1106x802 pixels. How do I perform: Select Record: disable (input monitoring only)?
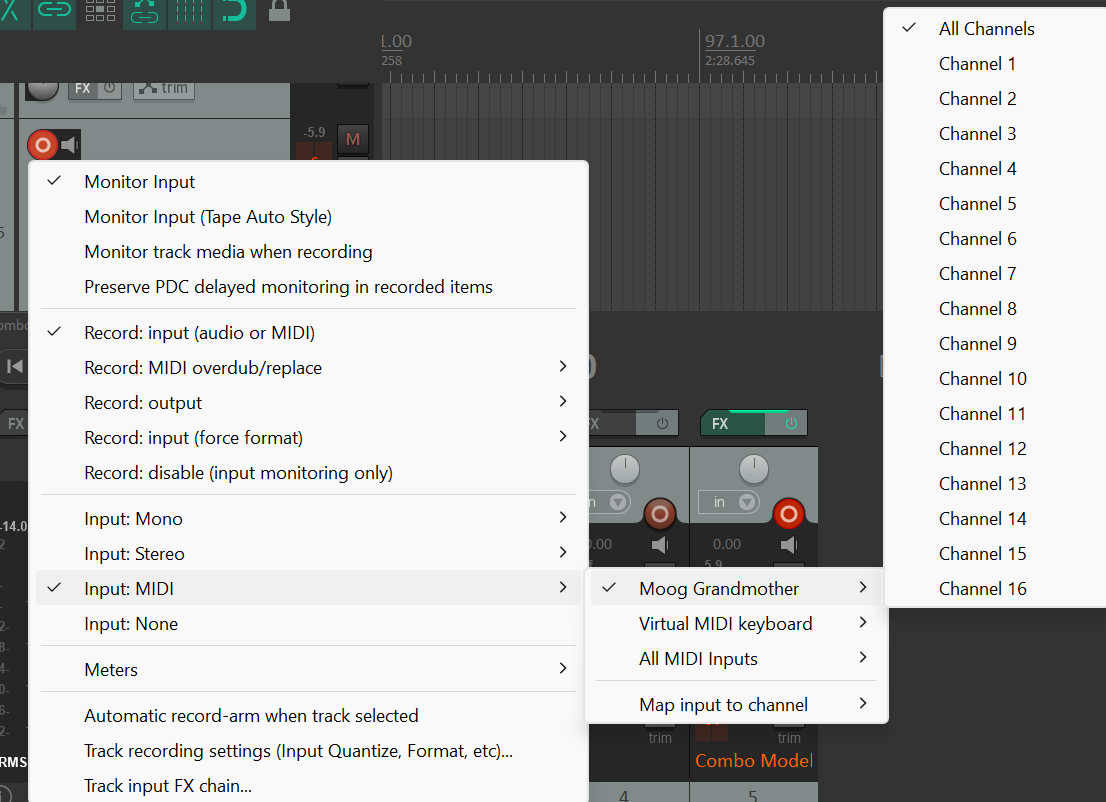(x=308, y=473)
